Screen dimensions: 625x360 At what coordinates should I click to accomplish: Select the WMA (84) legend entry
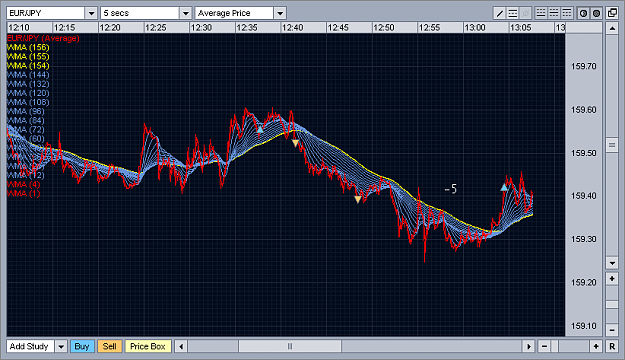coord(26,121)
